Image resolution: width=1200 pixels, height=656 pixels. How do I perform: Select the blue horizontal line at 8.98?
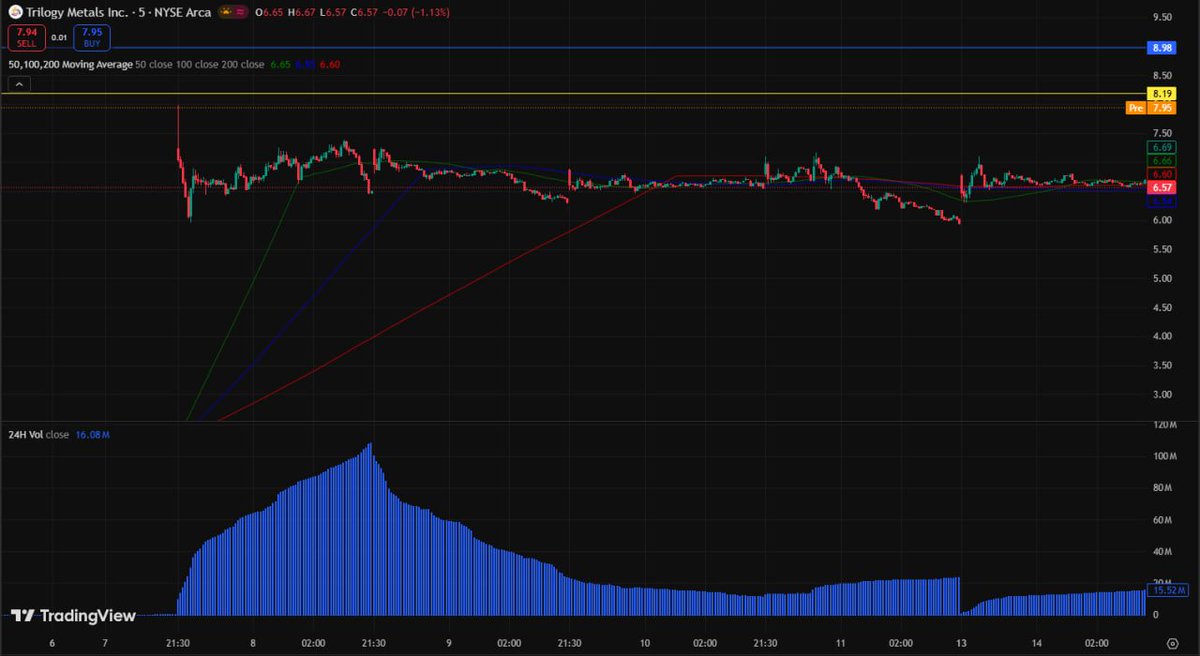[573, 47]
